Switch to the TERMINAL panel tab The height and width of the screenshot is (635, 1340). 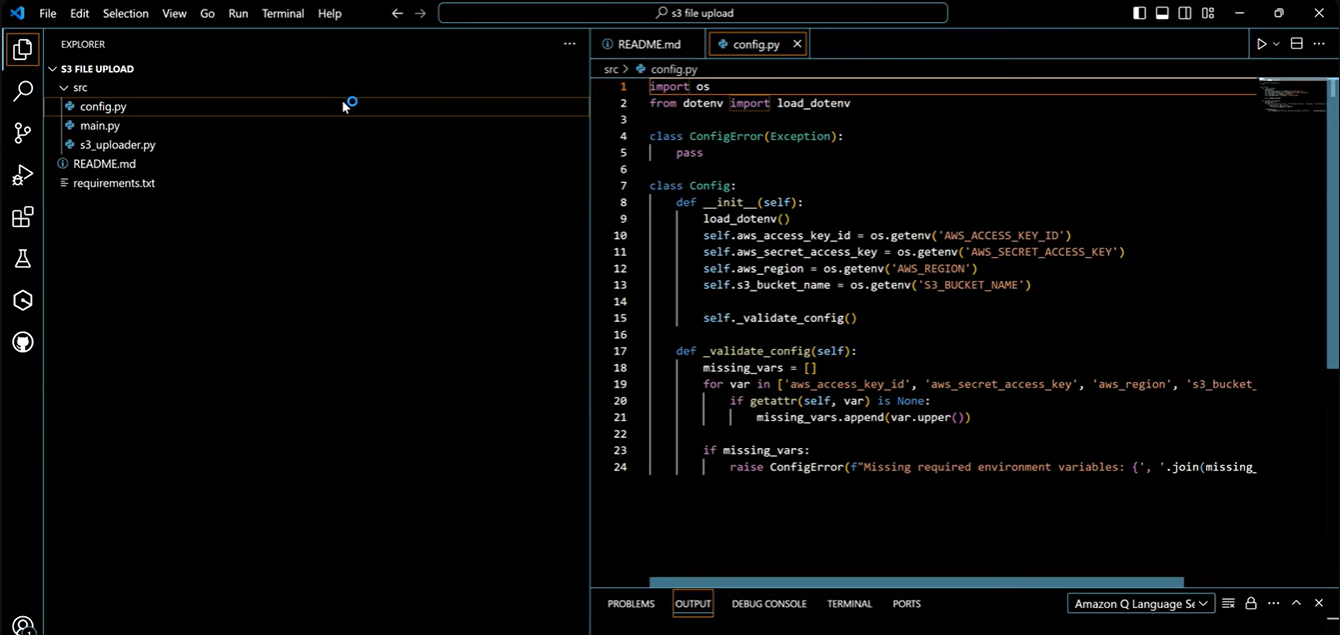[850, 604]
